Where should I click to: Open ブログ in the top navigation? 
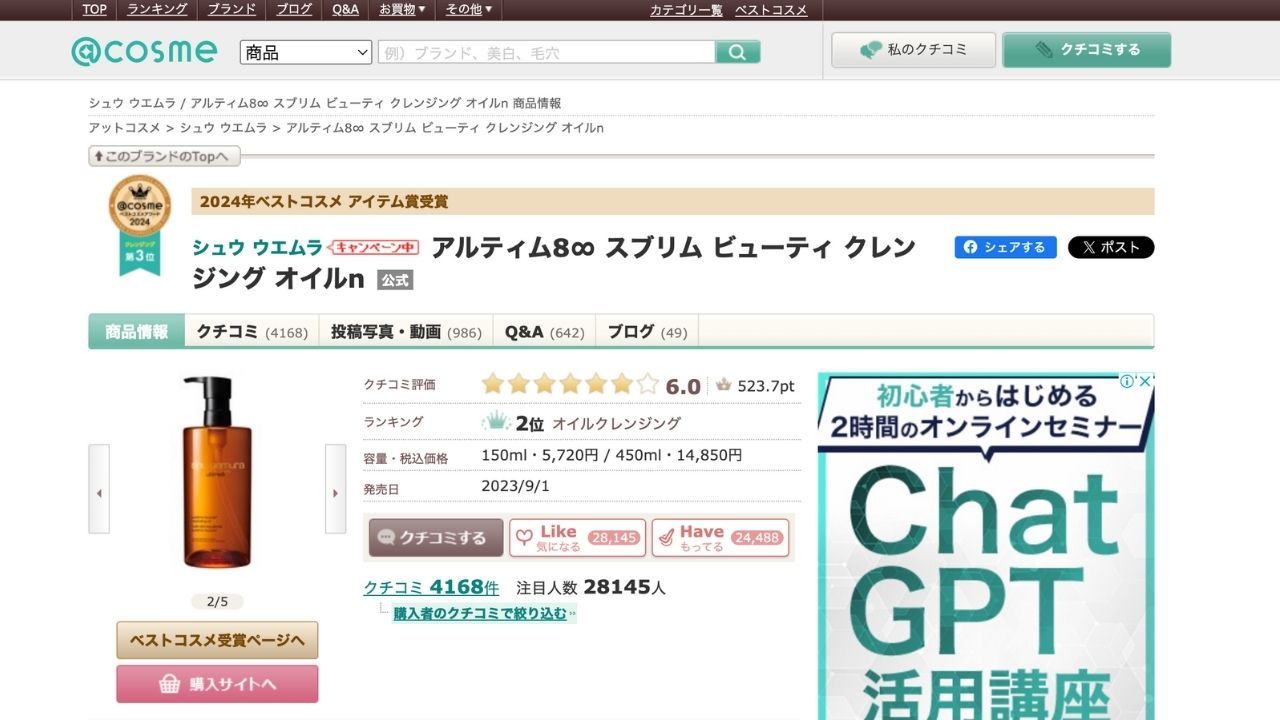click(294, 9)
